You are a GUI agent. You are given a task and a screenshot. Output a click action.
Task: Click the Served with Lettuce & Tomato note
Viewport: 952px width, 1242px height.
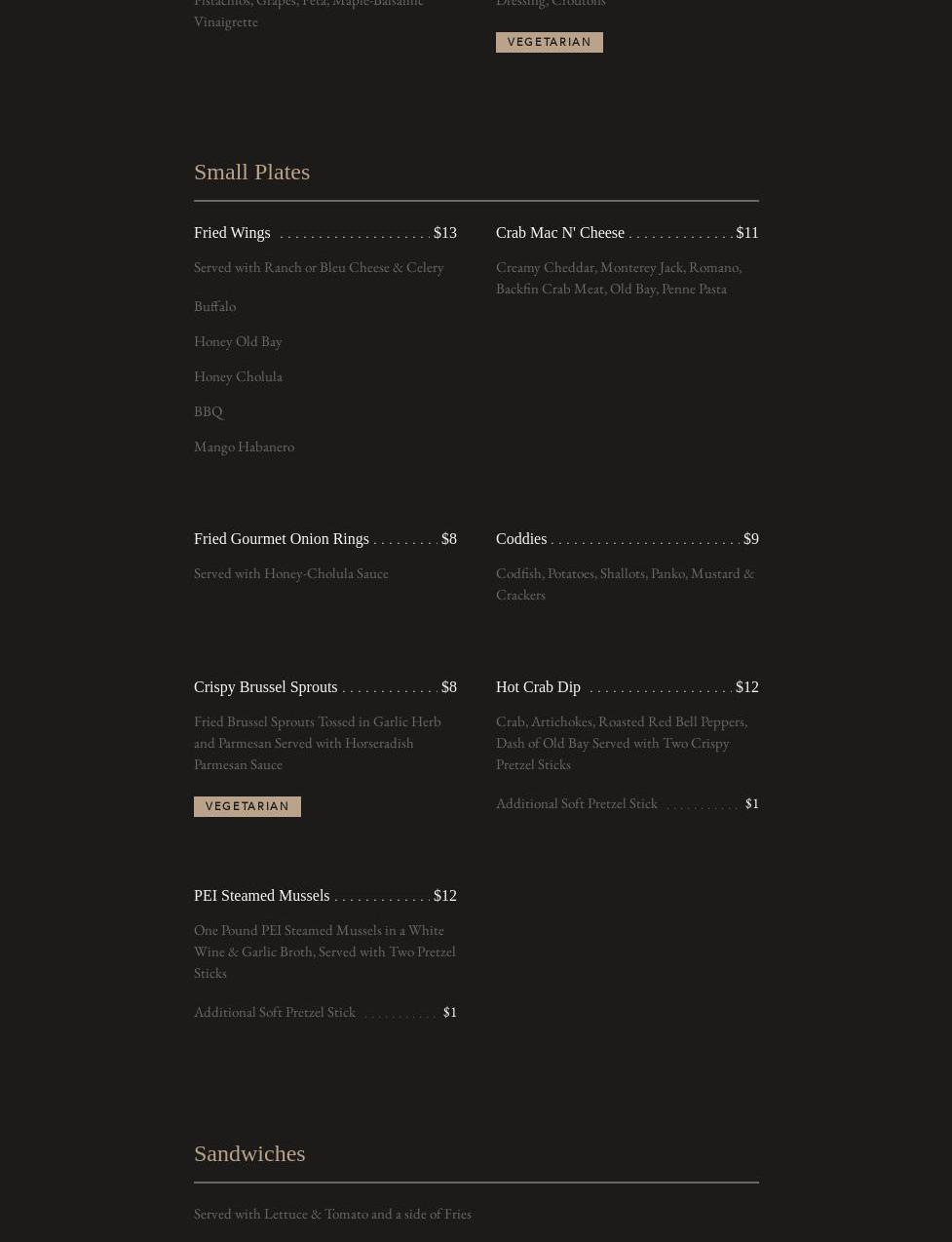coord(332,1214)
